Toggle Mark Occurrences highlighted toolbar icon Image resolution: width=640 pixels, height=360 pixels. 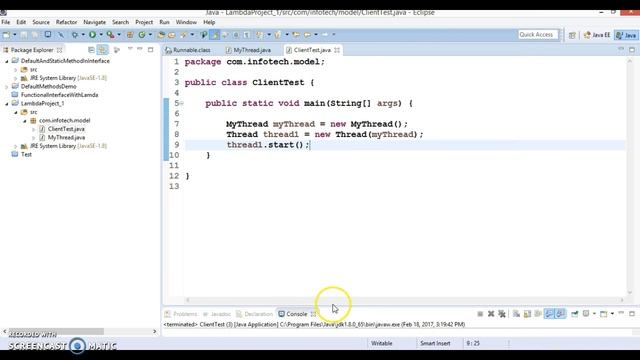pos(214,35)
